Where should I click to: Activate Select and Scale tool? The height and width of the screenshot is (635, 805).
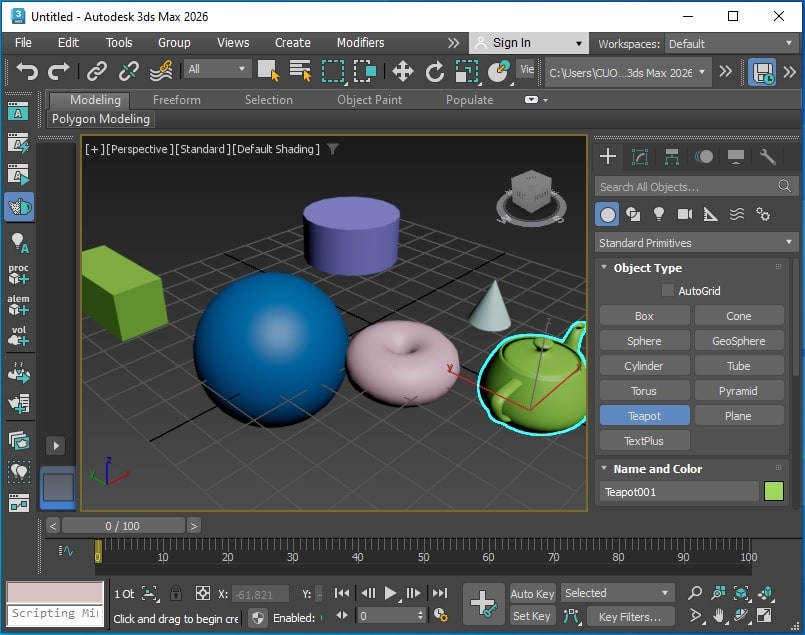[x=467, y=71]
